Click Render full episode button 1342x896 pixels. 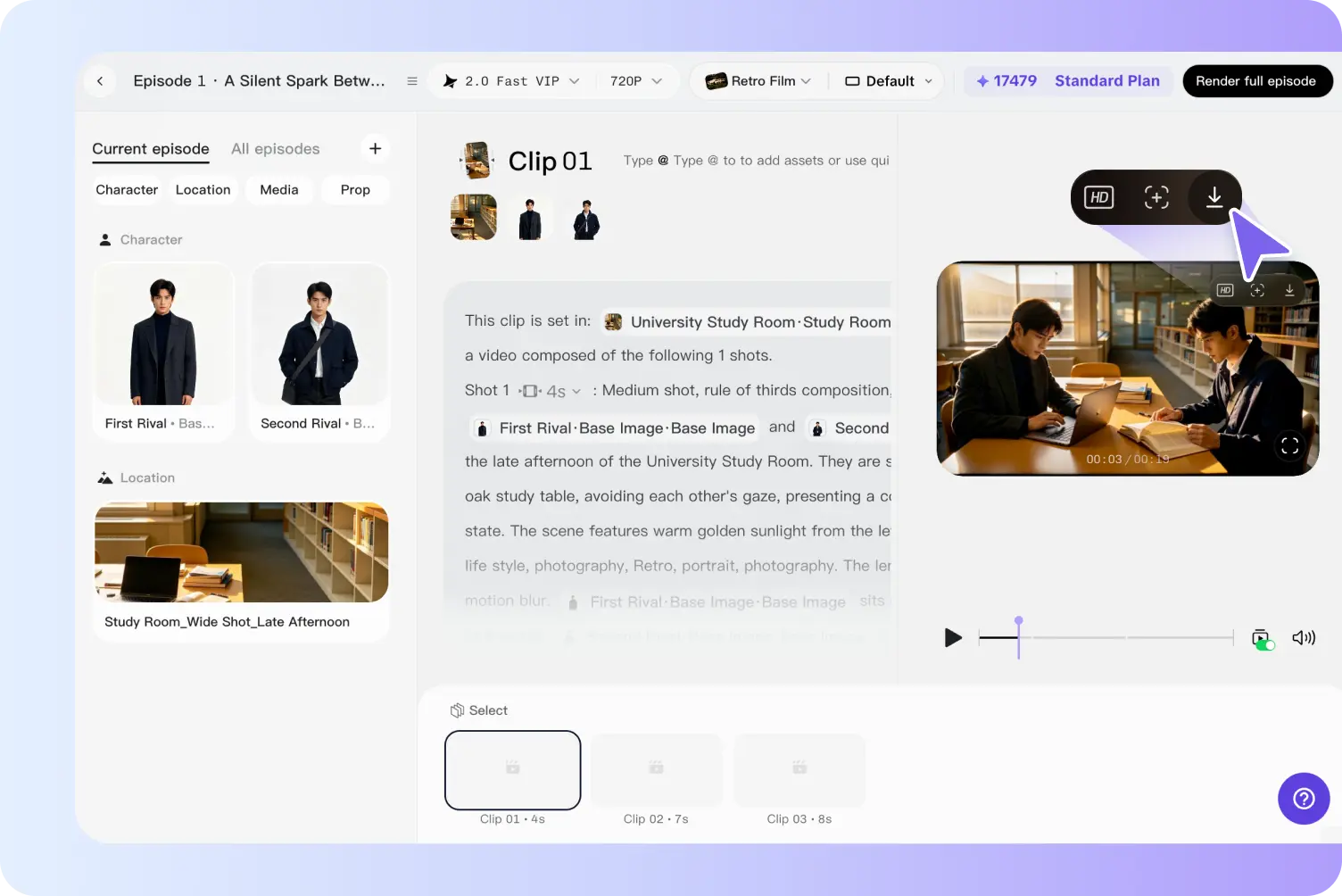(x=1256, y=81)
